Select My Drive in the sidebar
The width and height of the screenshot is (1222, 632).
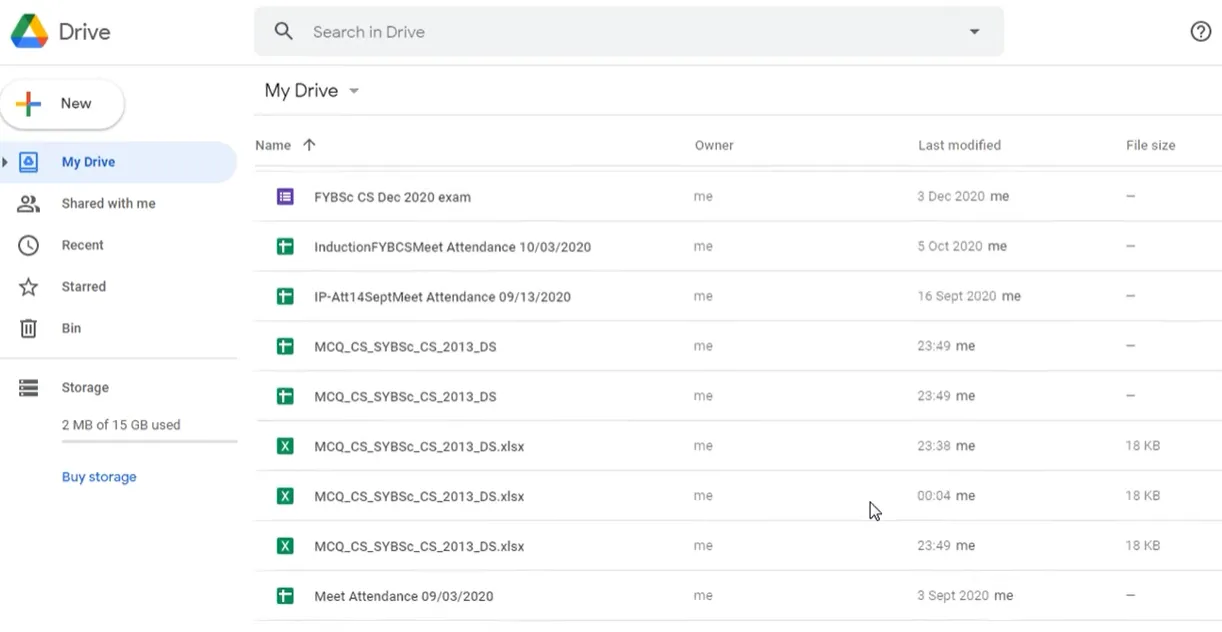click(88, 162)
